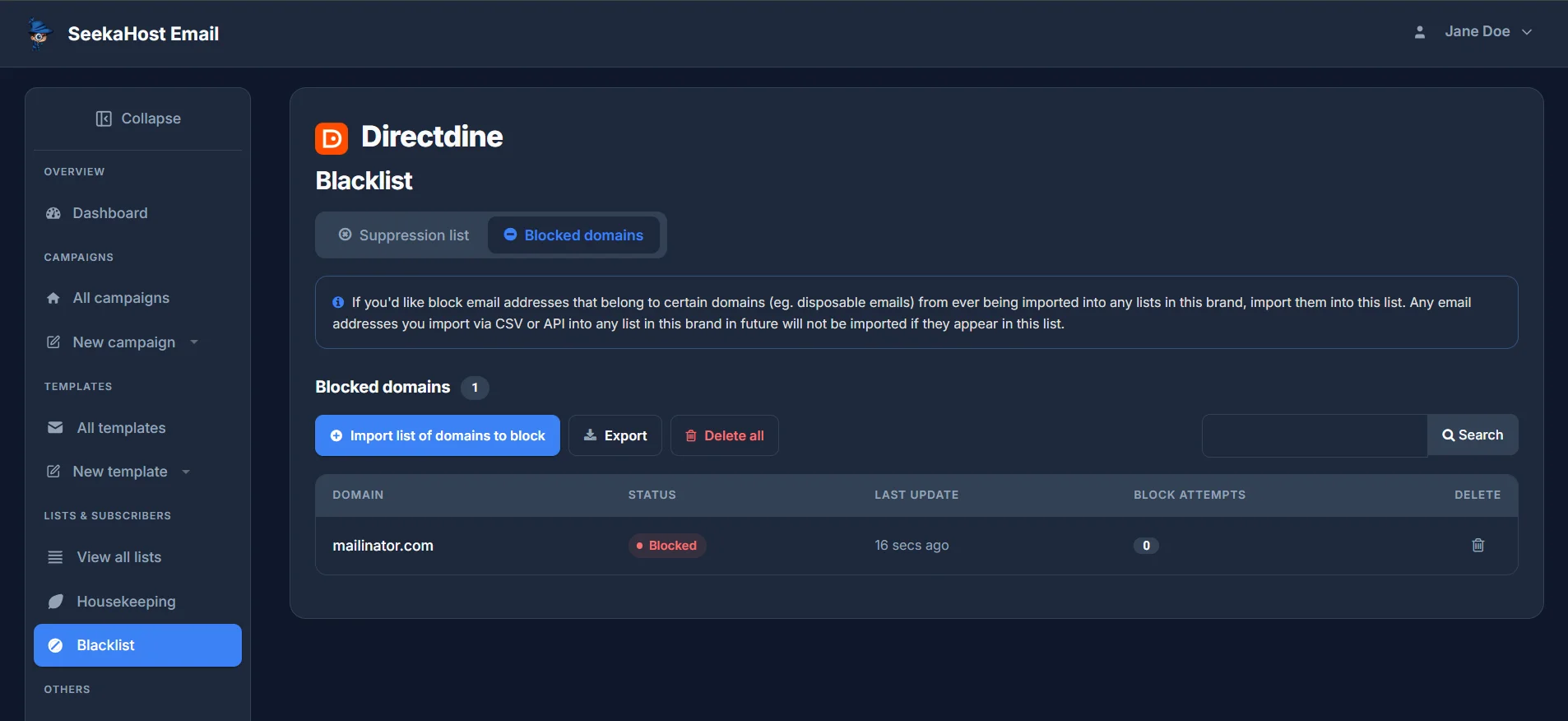The width and height of the screenshot is (1568, 721).
Task: Click the Directdine orange brand icon
Action: pyautogui.click(x=332, y=138)
